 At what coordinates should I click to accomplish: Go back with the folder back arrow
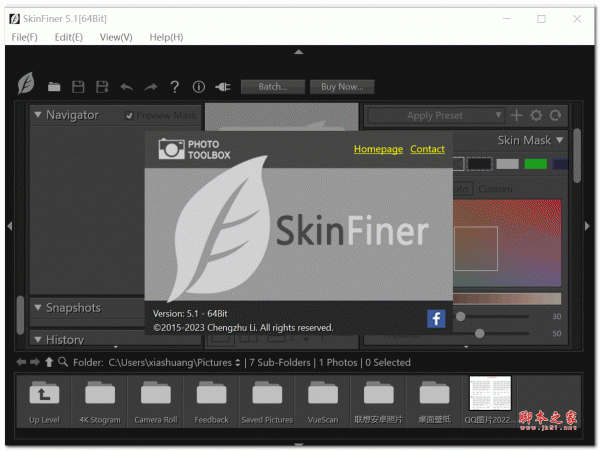pyautogui.click(x=21, y=362)
